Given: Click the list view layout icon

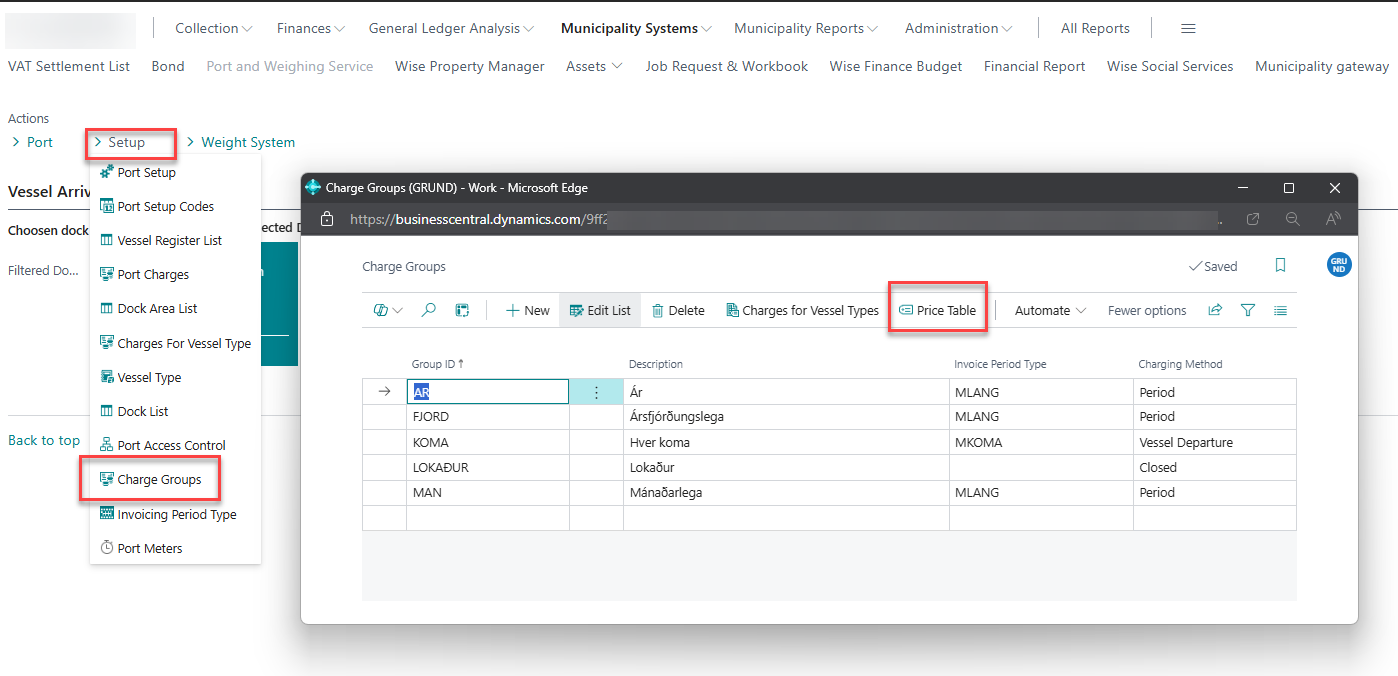Looking at the screenshot, I should pos(1280,310).
